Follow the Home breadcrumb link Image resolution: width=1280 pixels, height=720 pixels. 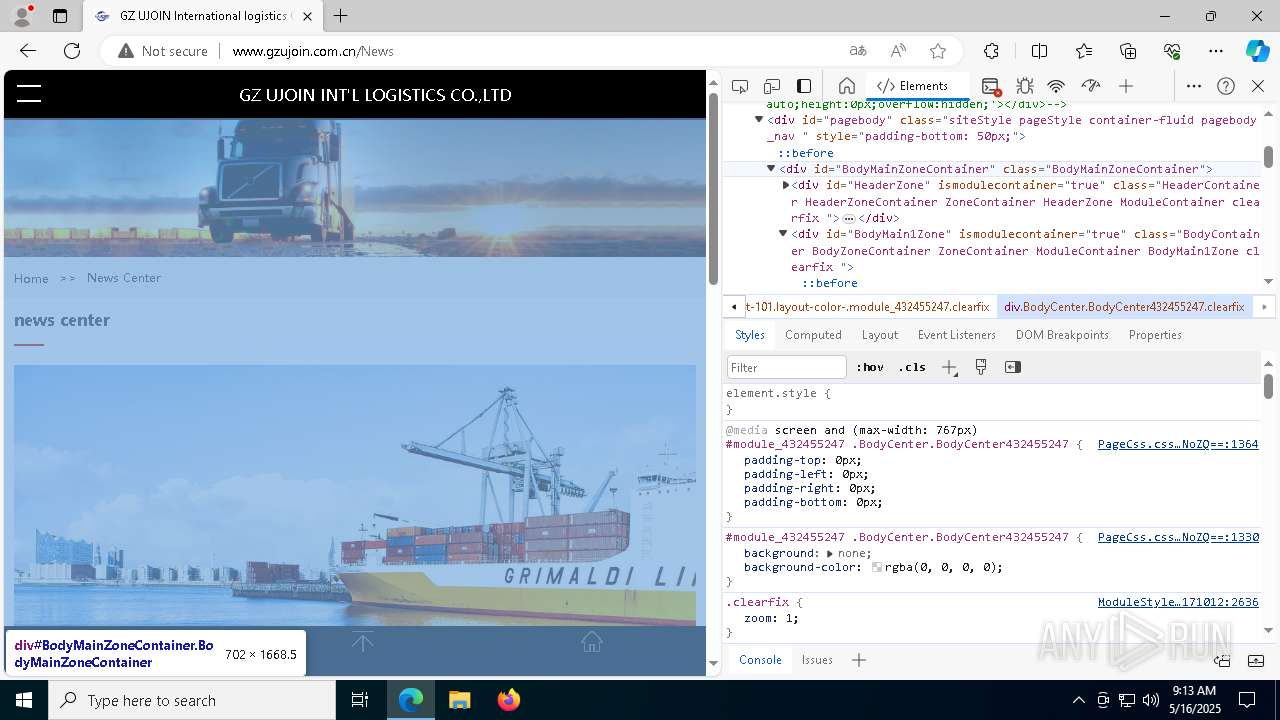coord(31,278)
